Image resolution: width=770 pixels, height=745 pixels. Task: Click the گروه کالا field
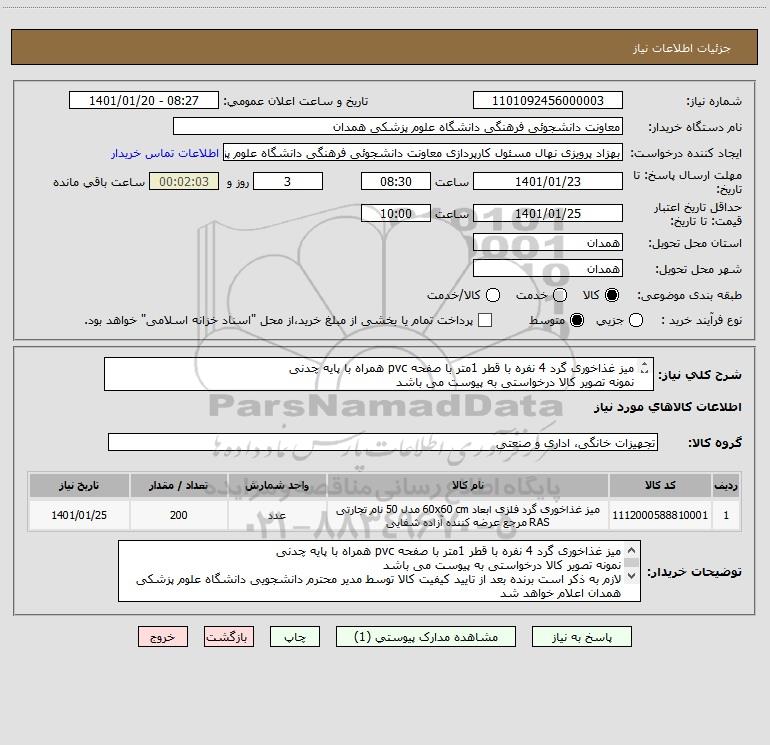coord(383,442)
